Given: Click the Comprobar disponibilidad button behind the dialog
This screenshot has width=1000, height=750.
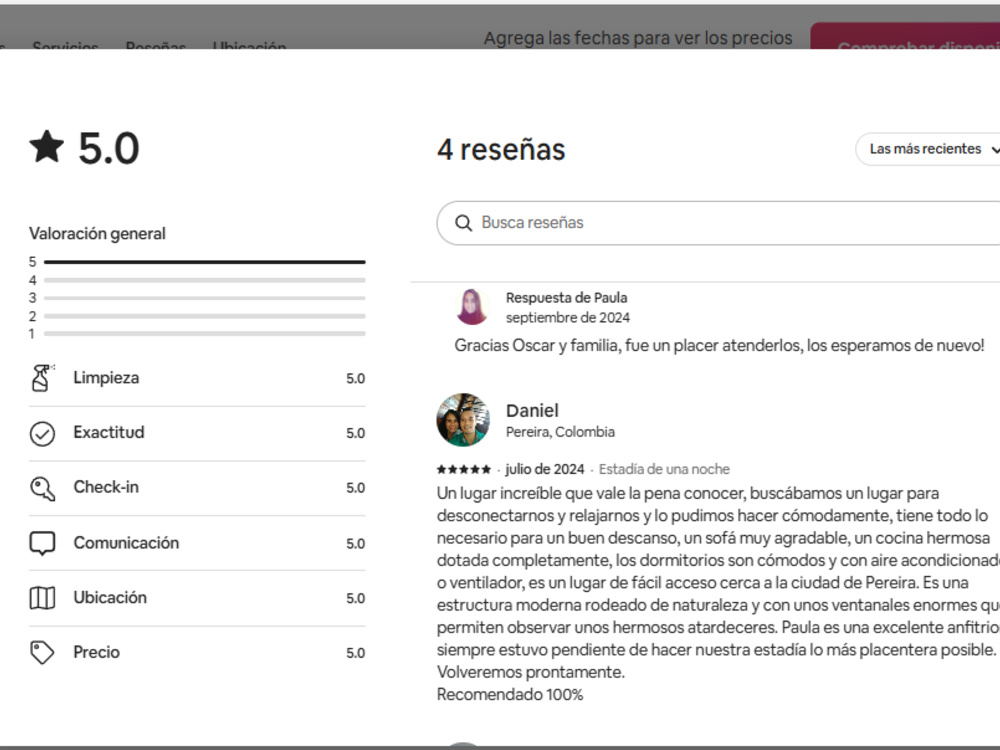Looking at the screenshot, I should 905,36.
